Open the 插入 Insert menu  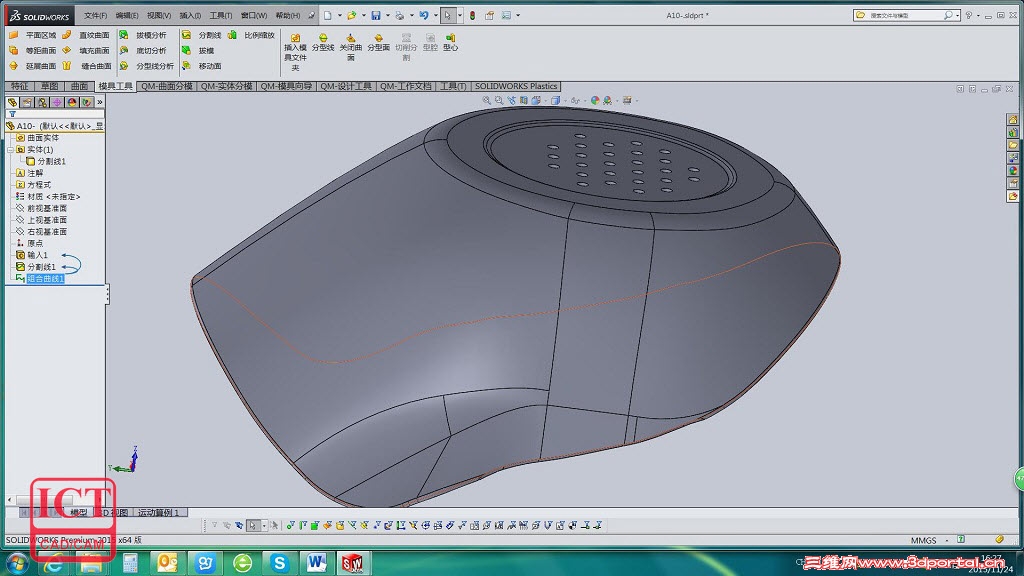pos(189,16)
